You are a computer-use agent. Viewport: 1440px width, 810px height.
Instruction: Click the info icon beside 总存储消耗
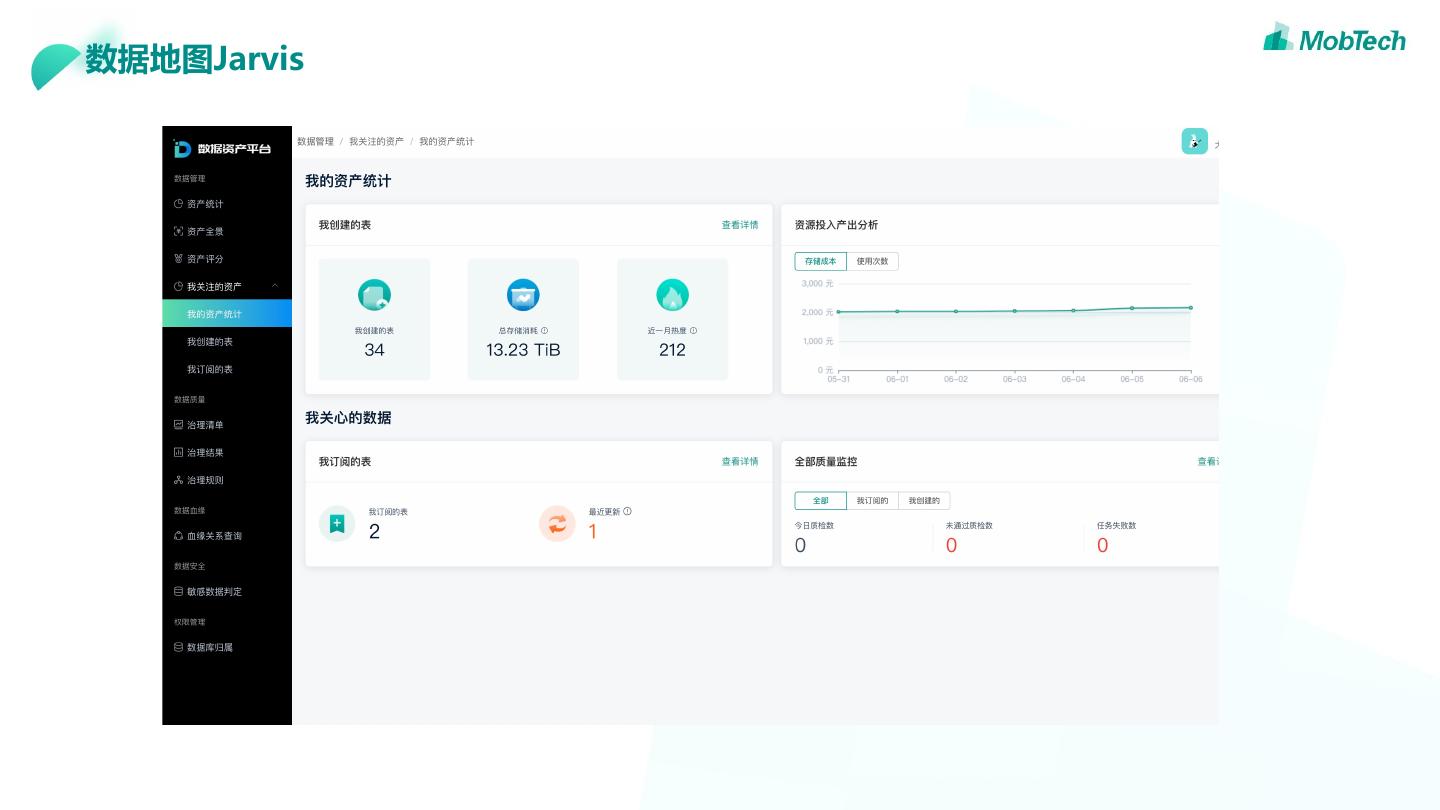[x=545, y=330]
